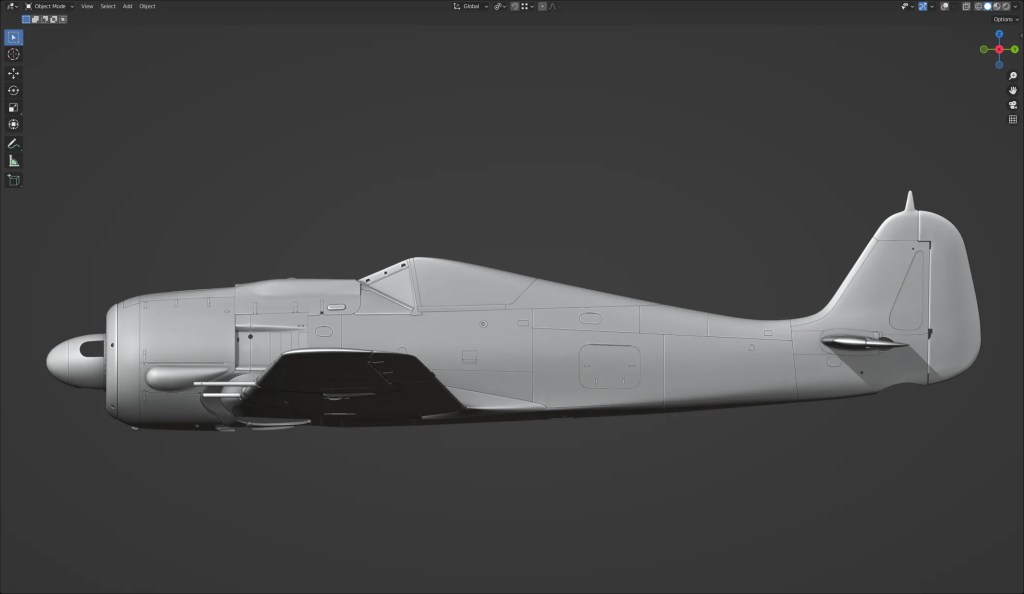
Task: Pick the Scale tool
Action: tap(14, 107)
